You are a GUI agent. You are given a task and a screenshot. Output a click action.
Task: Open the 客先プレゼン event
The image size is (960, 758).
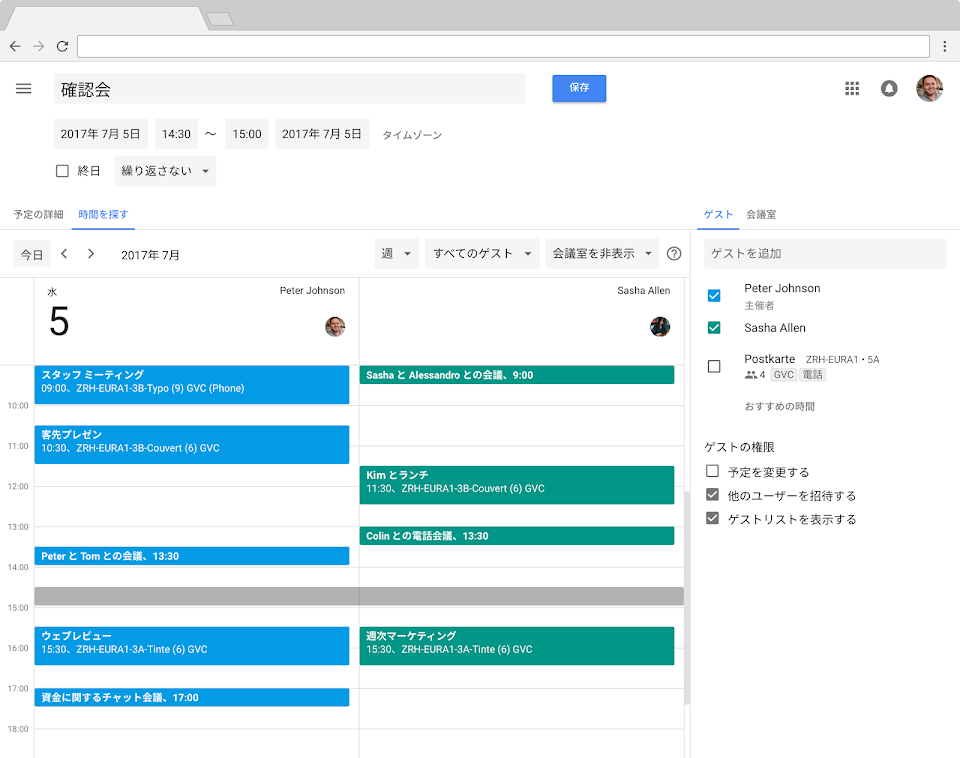click(192, 445)
